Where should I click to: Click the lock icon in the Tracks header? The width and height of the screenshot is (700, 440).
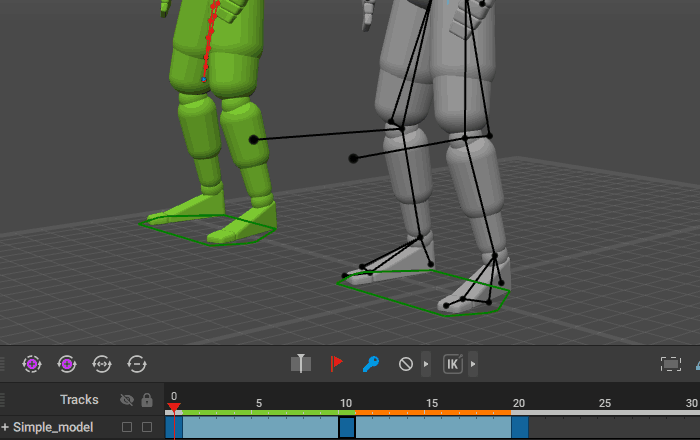click(x=147, y=400)
